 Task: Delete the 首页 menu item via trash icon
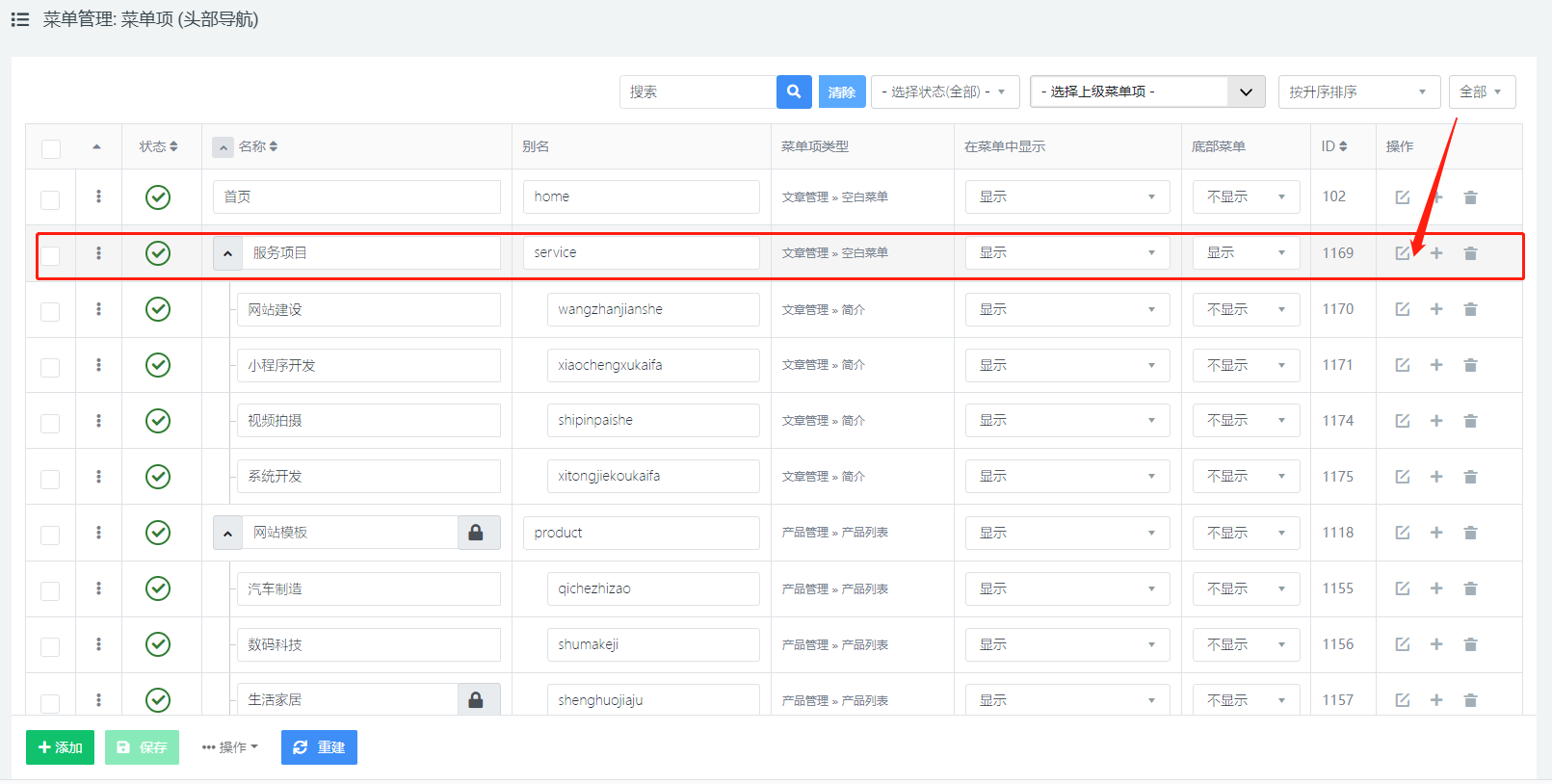click(x=1470, y=197)
